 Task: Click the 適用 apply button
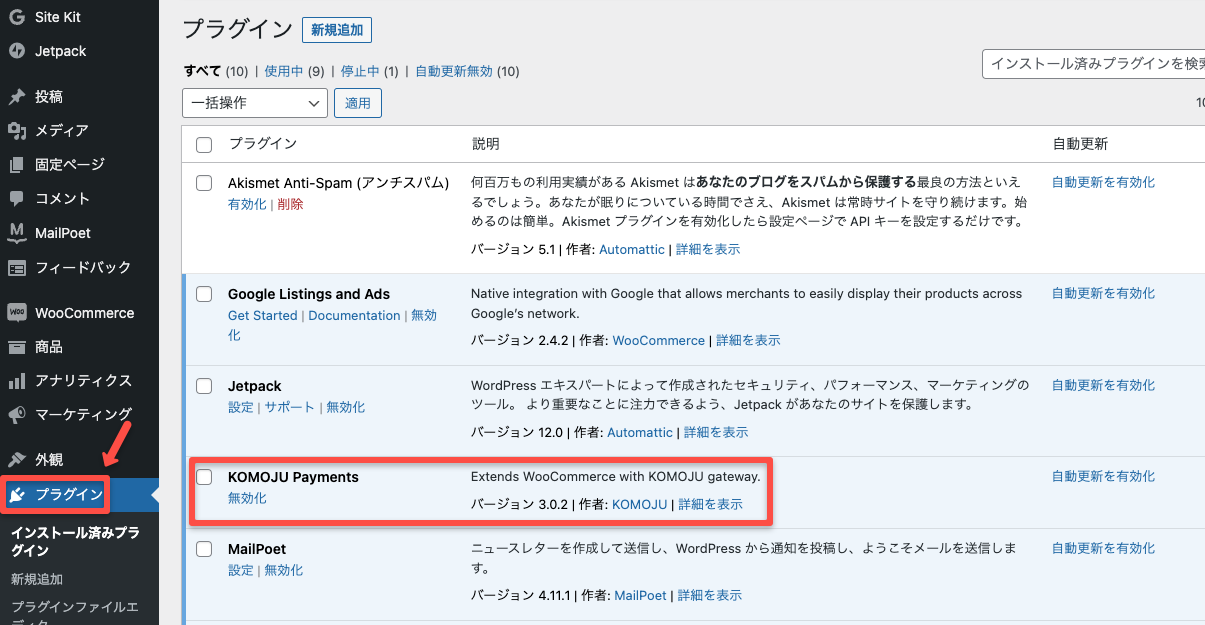tap(358, 103)
